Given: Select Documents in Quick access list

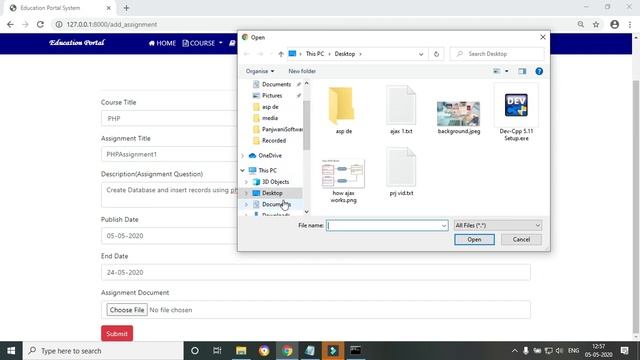Looking at the screenshot, I should point(276,84).
